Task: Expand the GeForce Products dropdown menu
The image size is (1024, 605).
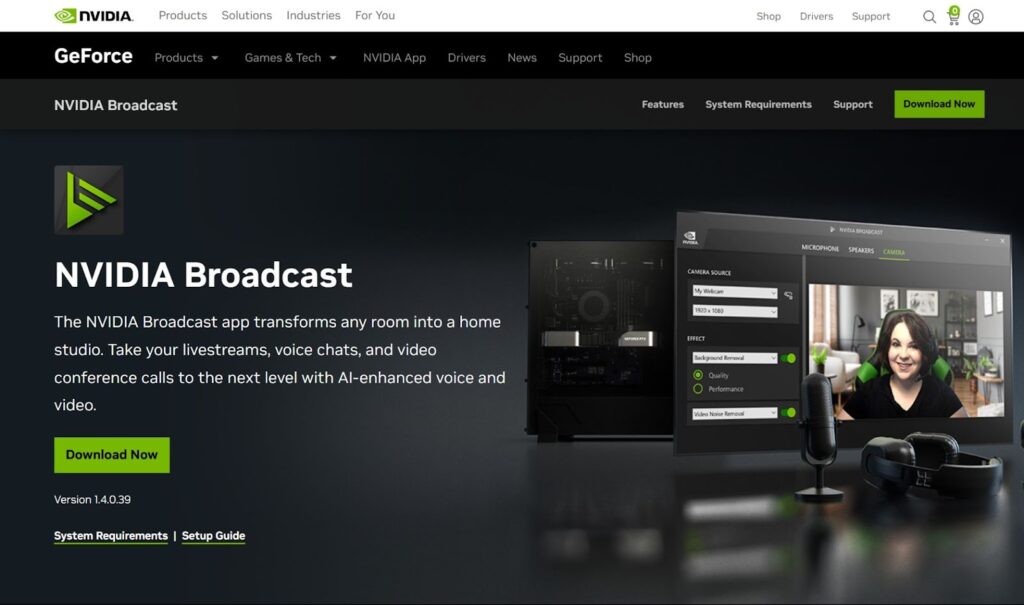Action: 186,58
